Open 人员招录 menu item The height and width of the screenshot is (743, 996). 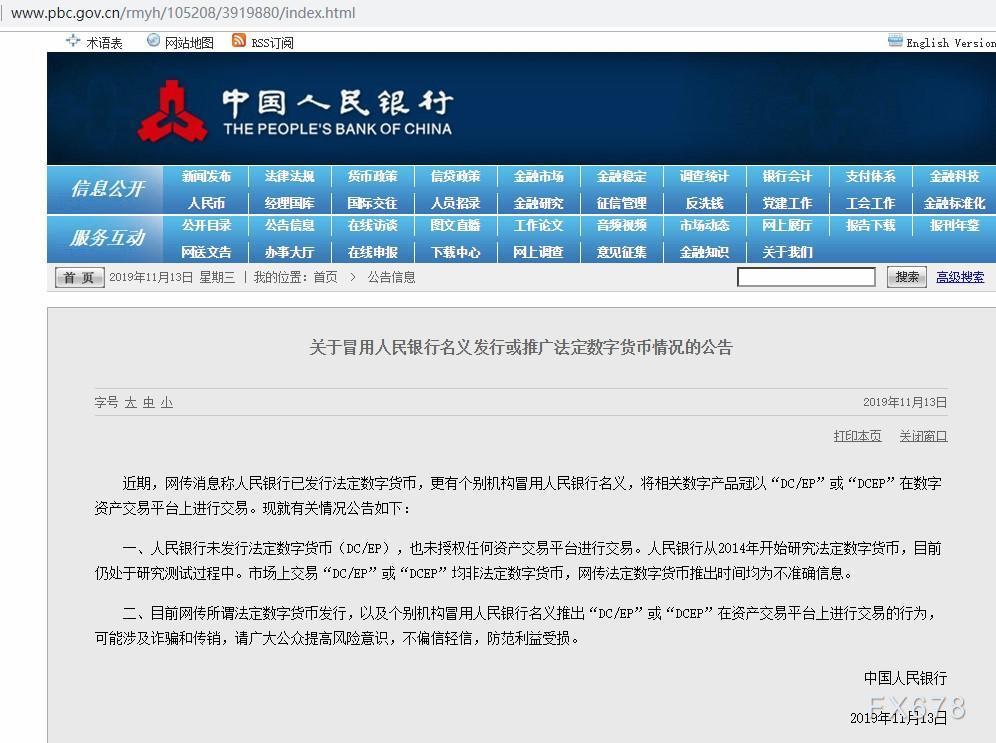click(x=455, y=203)
